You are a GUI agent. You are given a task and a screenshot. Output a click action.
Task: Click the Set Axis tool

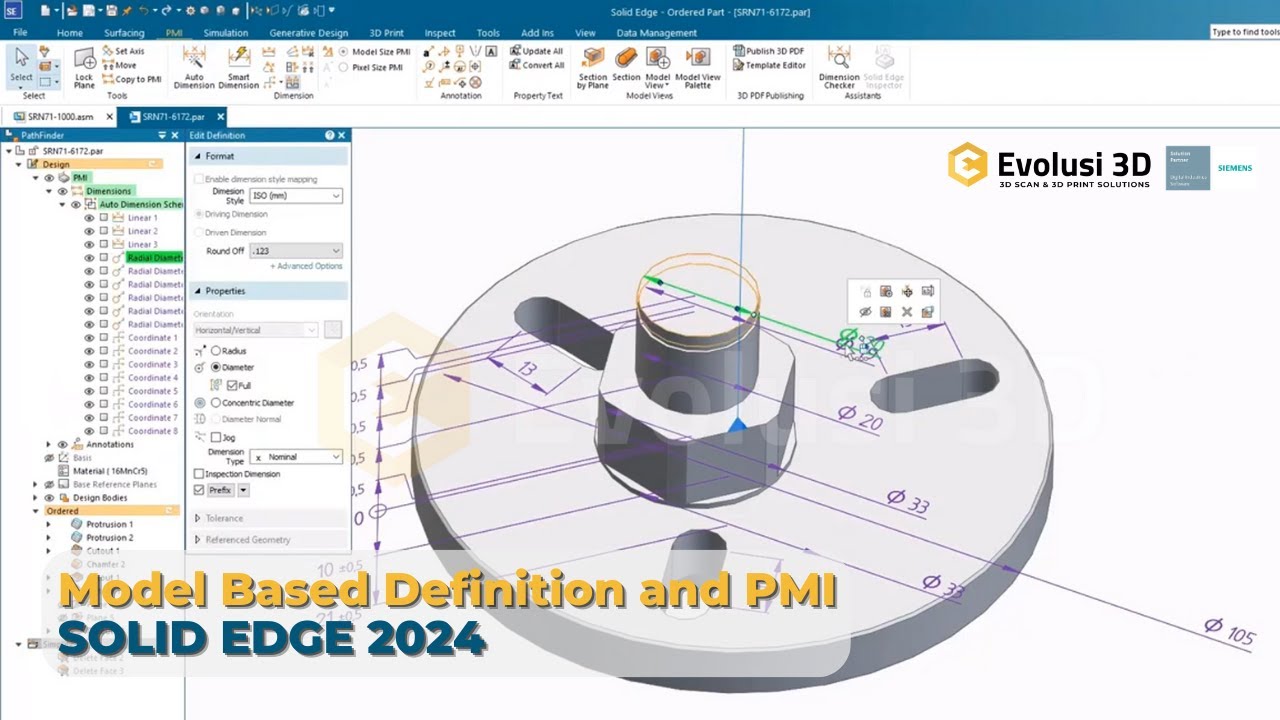122,51
